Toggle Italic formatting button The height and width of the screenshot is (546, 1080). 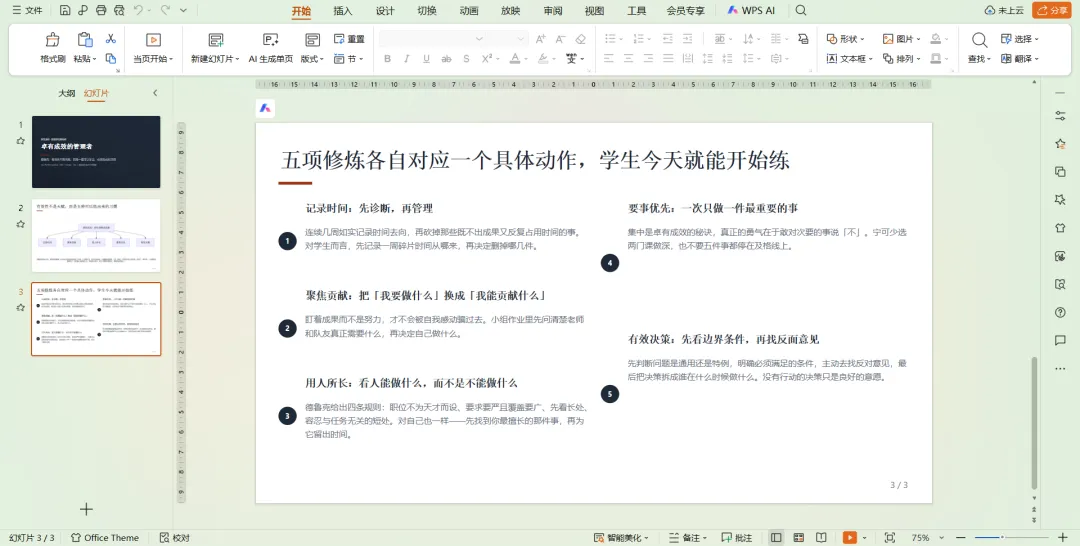click(x=407, y=59)
